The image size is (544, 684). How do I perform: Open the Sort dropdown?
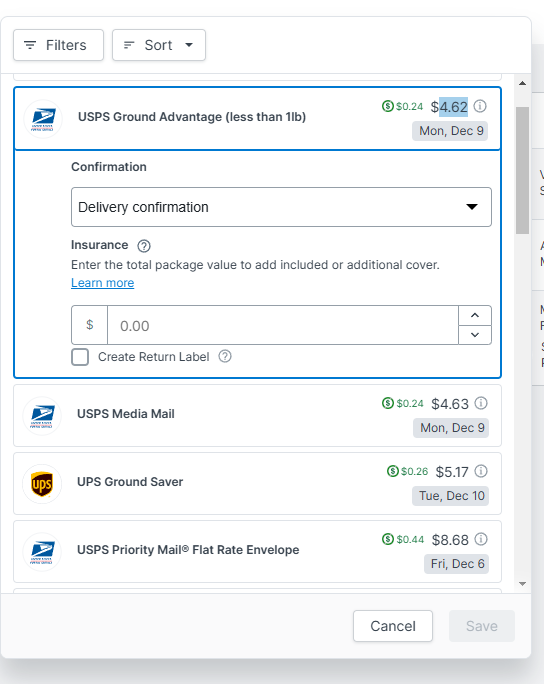[x=159, y=45]
